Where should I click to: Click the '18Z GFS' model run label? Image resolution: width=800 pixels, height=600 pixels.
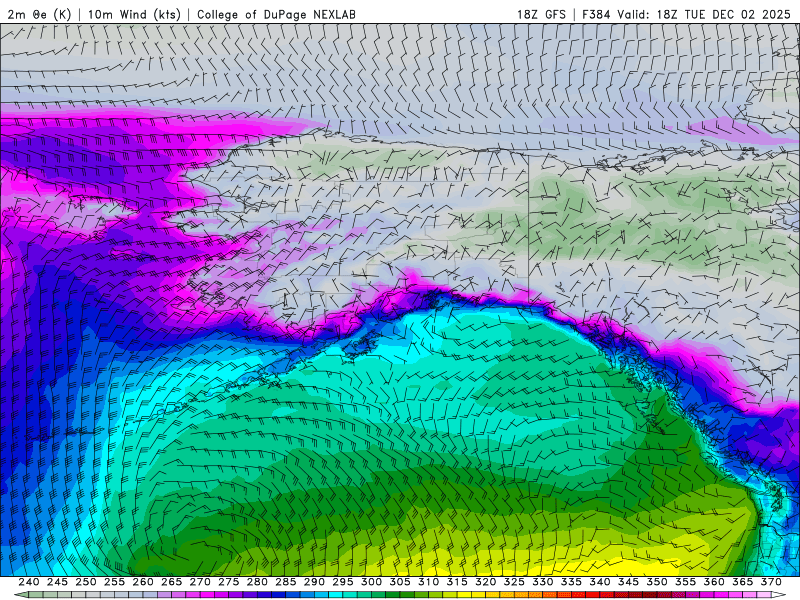(x=541, y=14)
